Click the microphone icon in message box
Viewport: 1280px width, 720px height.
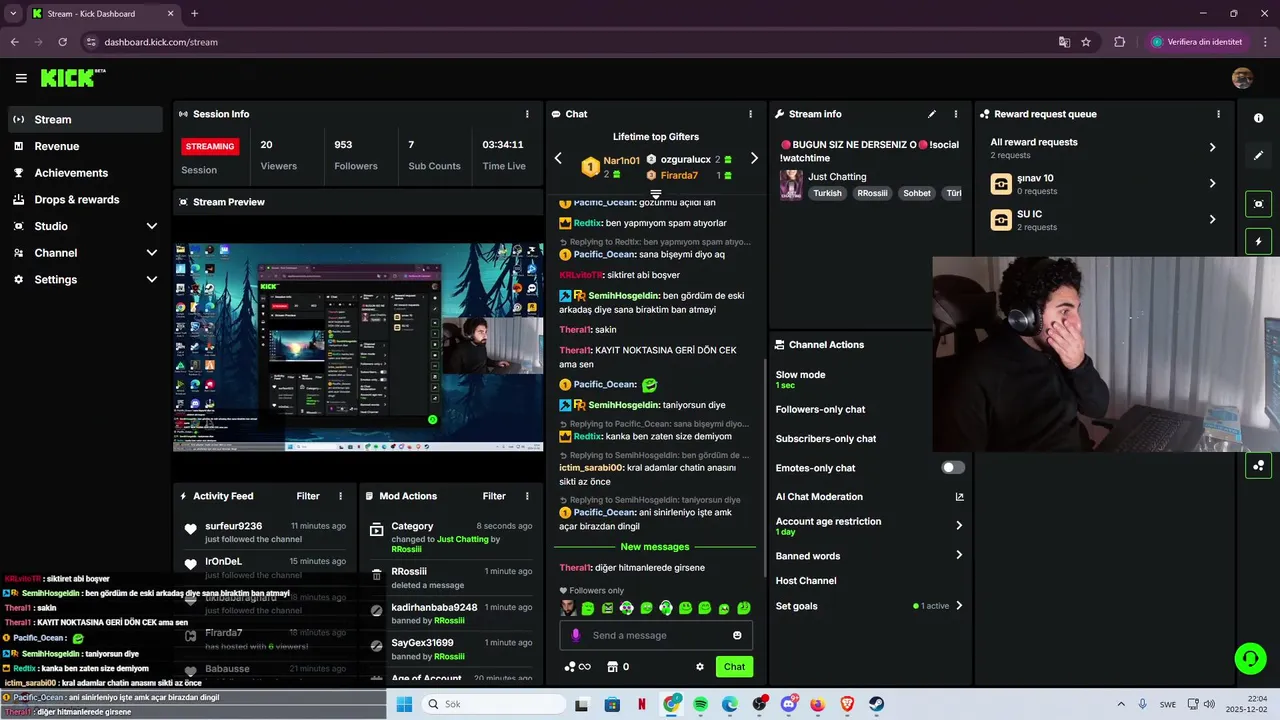[x=575, y=635]
